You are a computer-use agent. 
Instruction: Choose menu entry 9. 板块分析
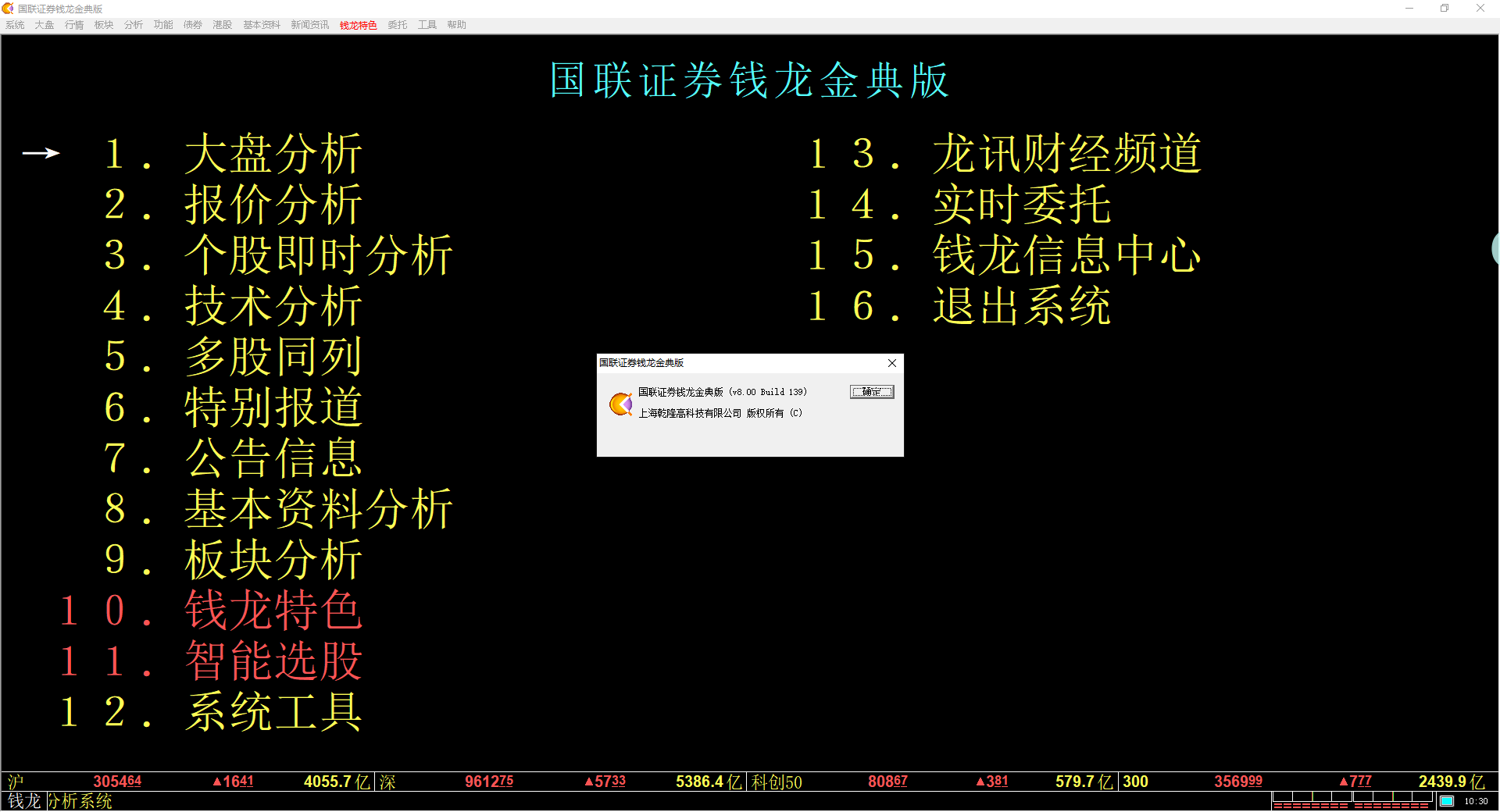233,559
